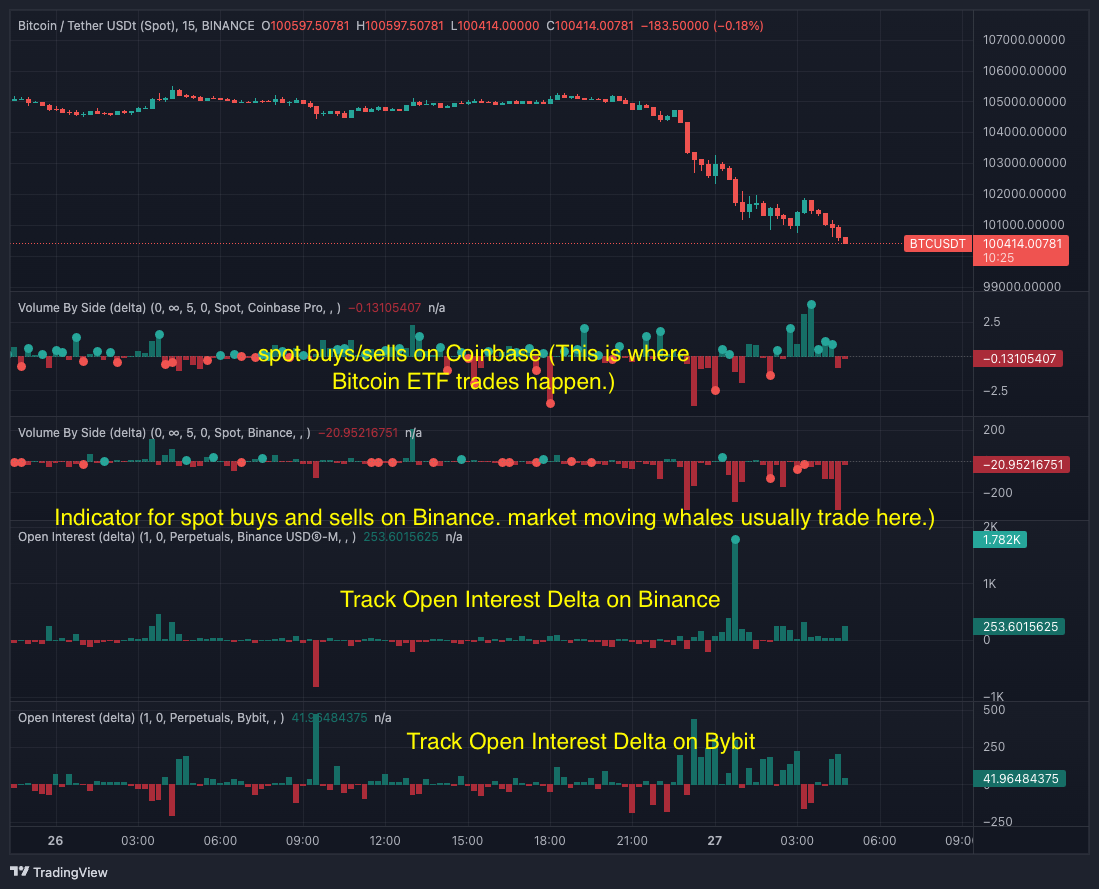The height and width of the screenshot is (889, 1099).
Task: Click the 1K scale label in Binance open interest pane
Action: pyautogui.click(x=989, y=584)
